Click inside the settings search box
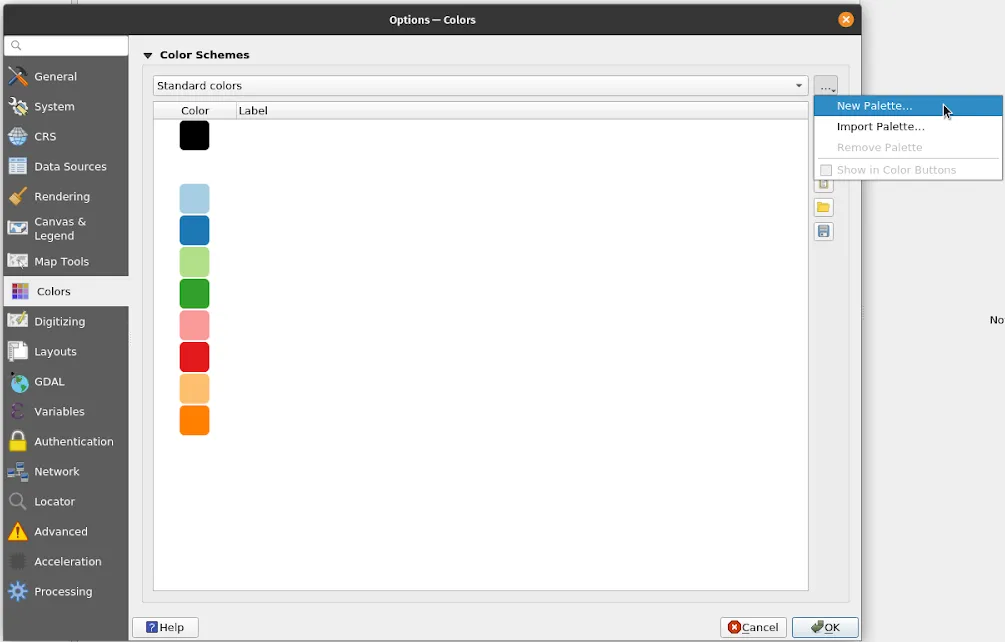Viewport: 1005px width, 642px height. [x=65, y=45]
